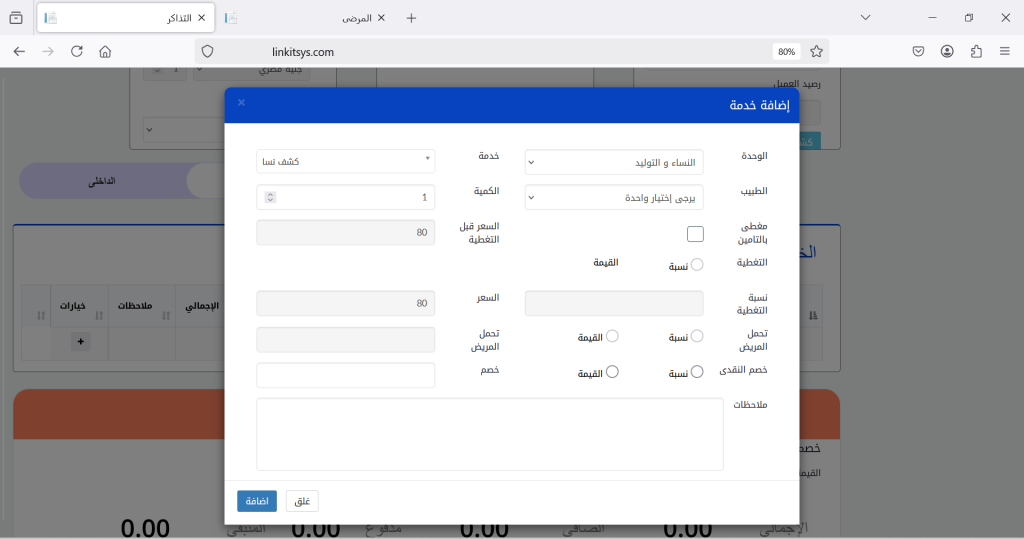Click into the ملاحظات notes text area

tap(490, 434)
